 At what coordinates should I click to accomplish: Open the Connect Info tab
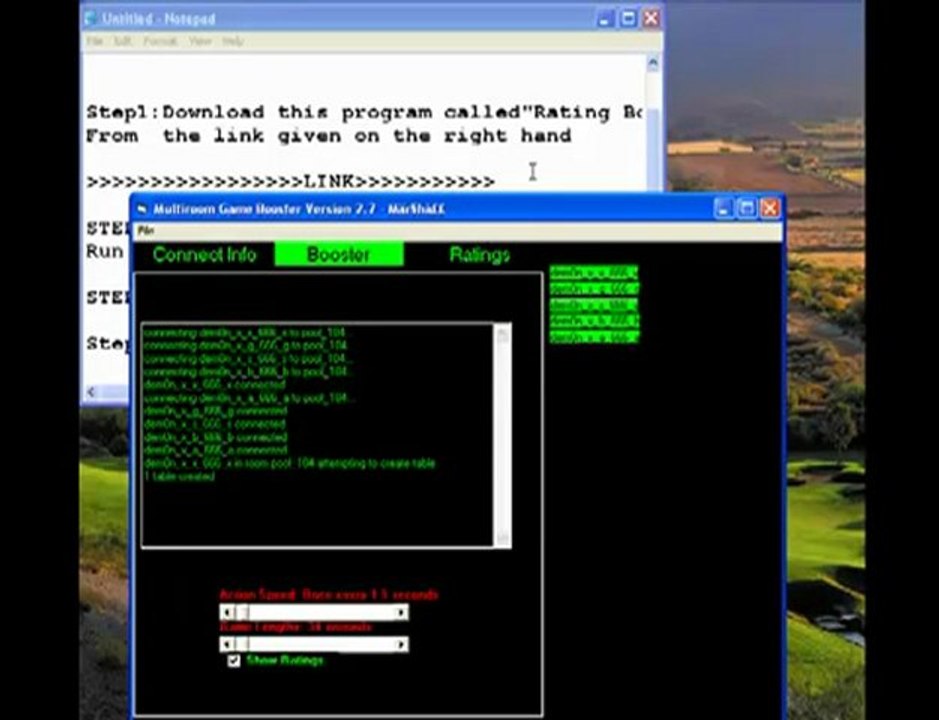point(204,255)
